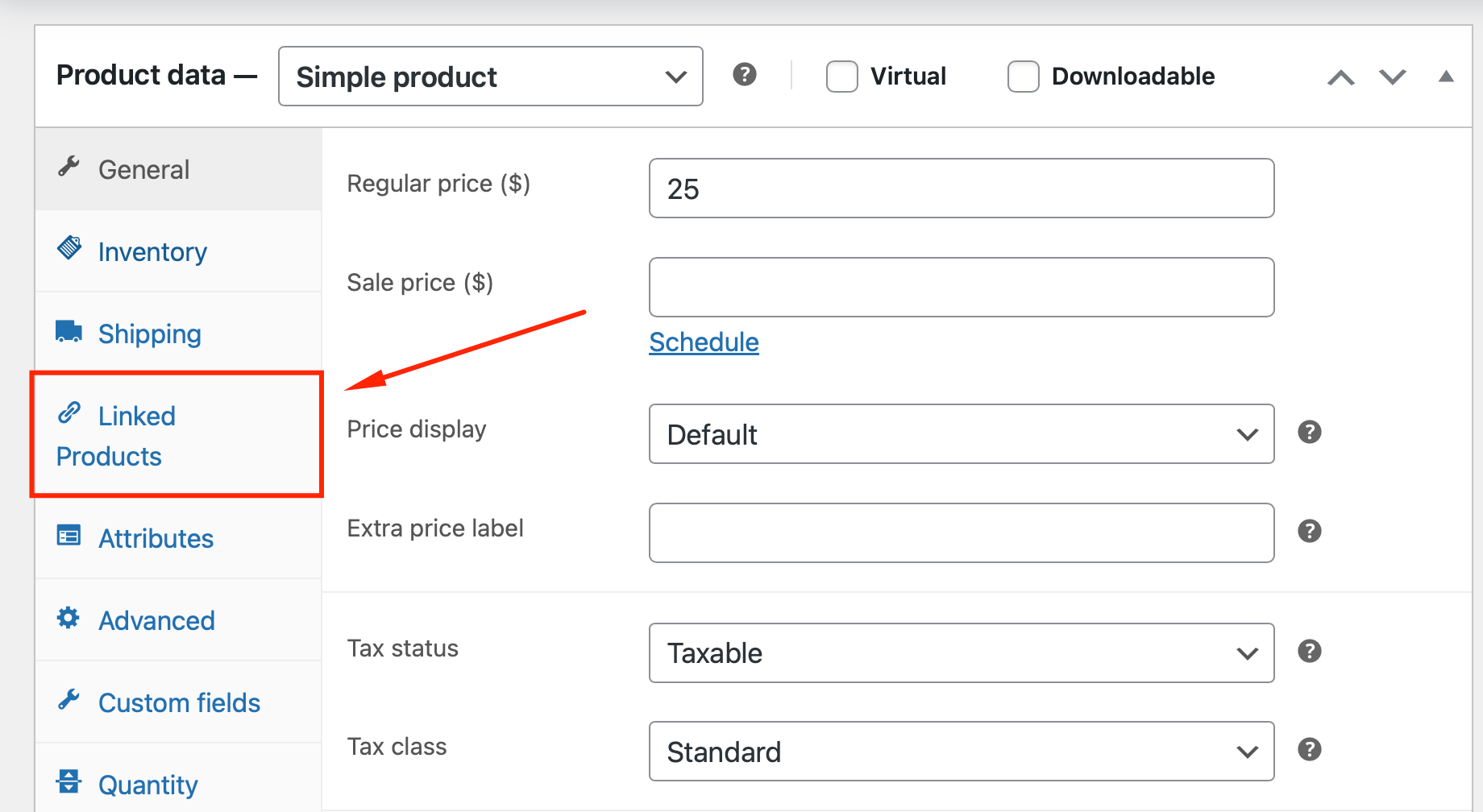The height and width of the screenshot is (812, 1483).
Task: Click the Regular price ($) label
Action: [x=438, y=184]
